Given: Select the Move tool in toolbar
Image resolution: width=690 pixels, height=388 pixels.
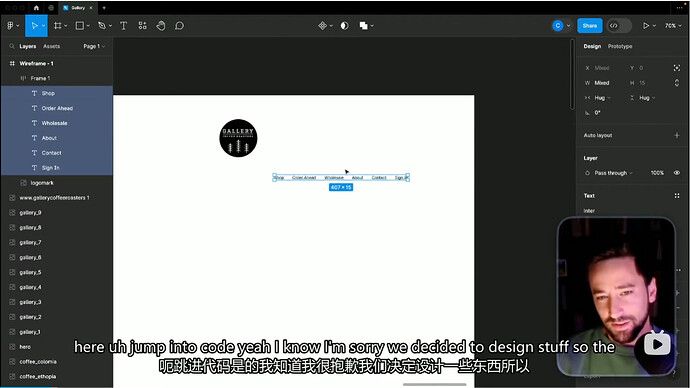Looking at the screenshot, I should tap(34, 26).
